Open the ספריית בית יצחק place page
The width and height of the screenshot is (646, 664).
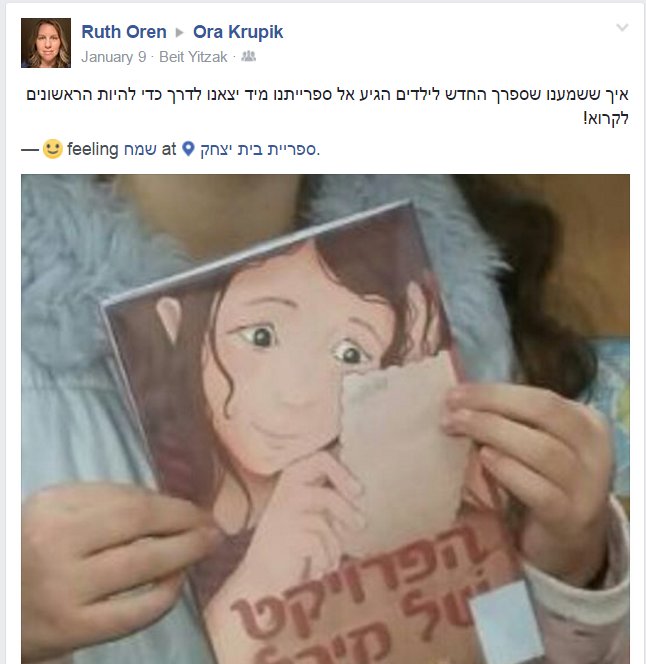click(260, 149)
